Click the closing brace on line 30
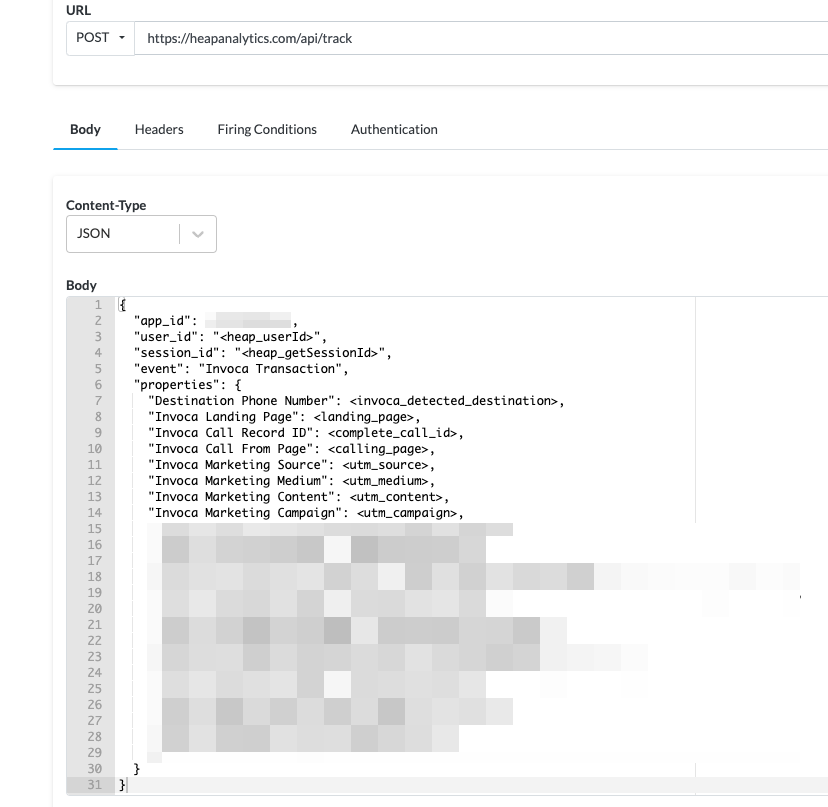Image resolution: width=828 pixels, height=807 pixels. 136,769
